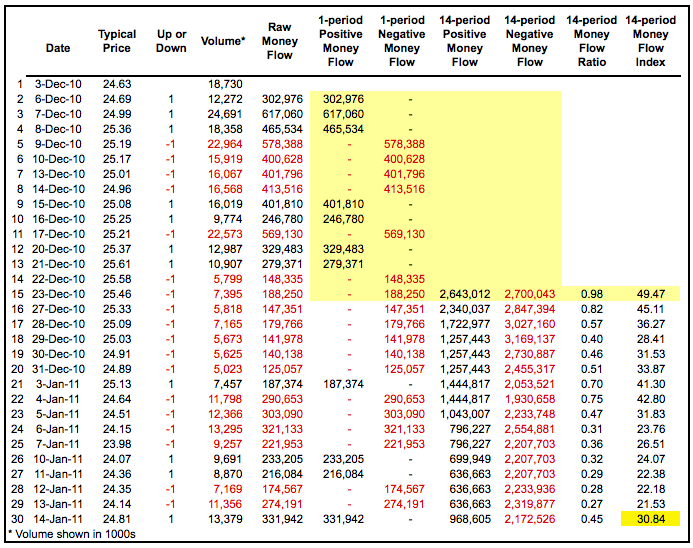Click the red 578,388 negative money flow value
The height and width of the screenshot is (548, 693).
pos(404,144)
